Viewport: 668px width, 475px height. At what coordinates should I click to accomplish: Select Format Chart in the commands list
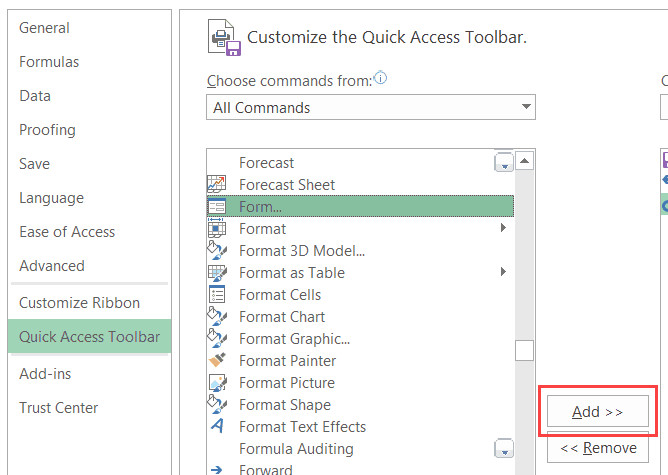[x=282, y=317]
